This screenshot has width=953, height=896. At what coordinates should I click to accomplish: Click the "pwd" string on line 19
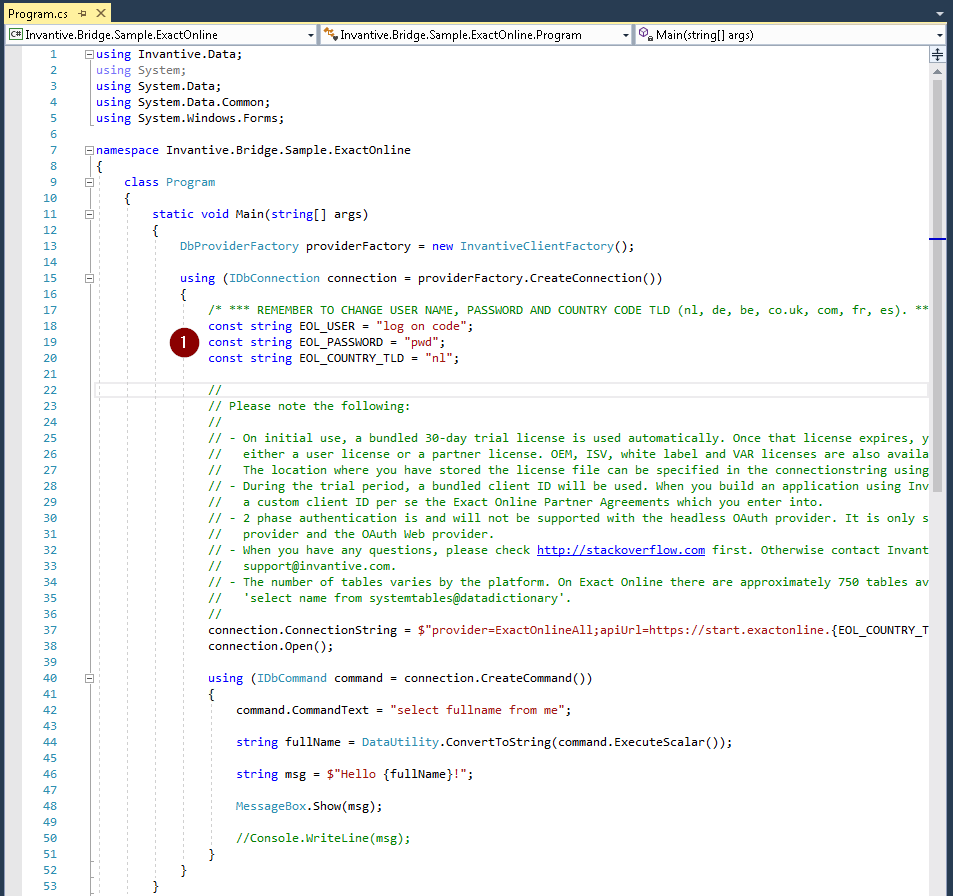coord(421,342)
